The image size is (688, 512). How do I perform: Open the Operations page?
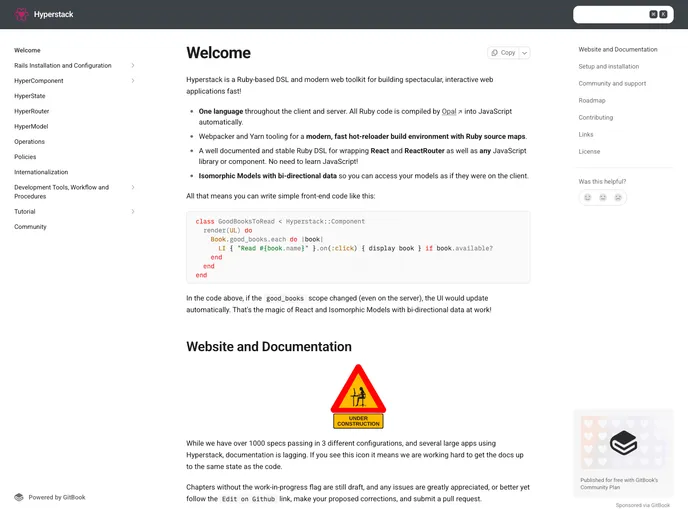pyautogui.click(x=29, y=142)
